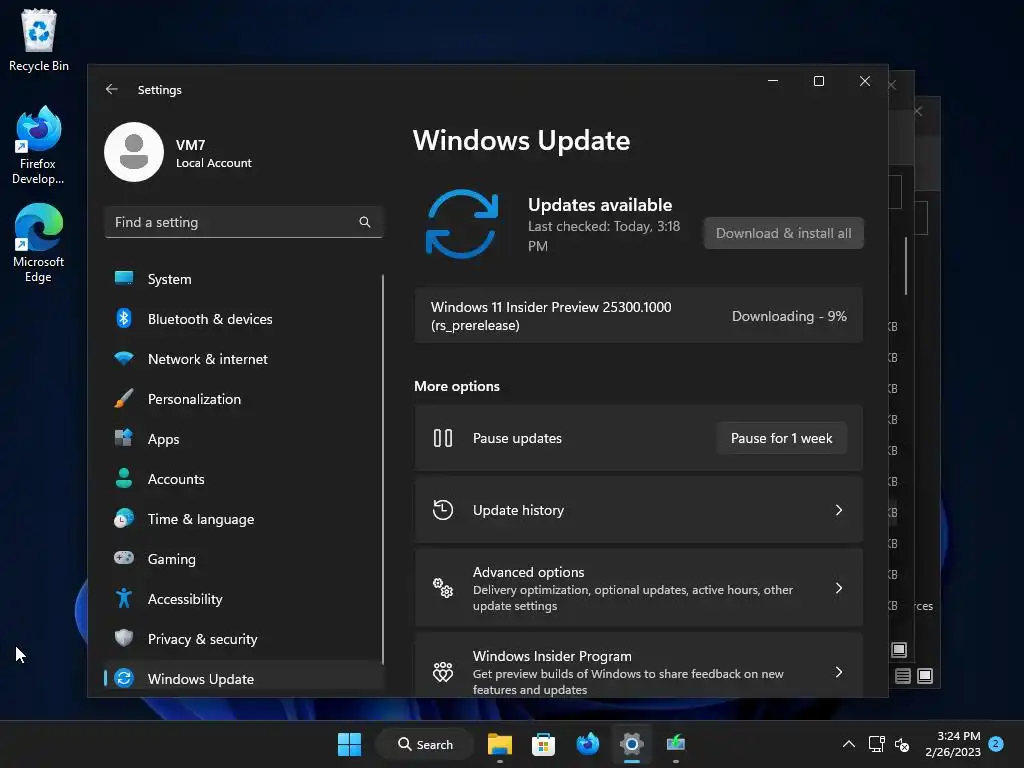Open Recycle Bin desktop icon
The height and width of the screenshot is (768, 1024).
coord(39,40)
